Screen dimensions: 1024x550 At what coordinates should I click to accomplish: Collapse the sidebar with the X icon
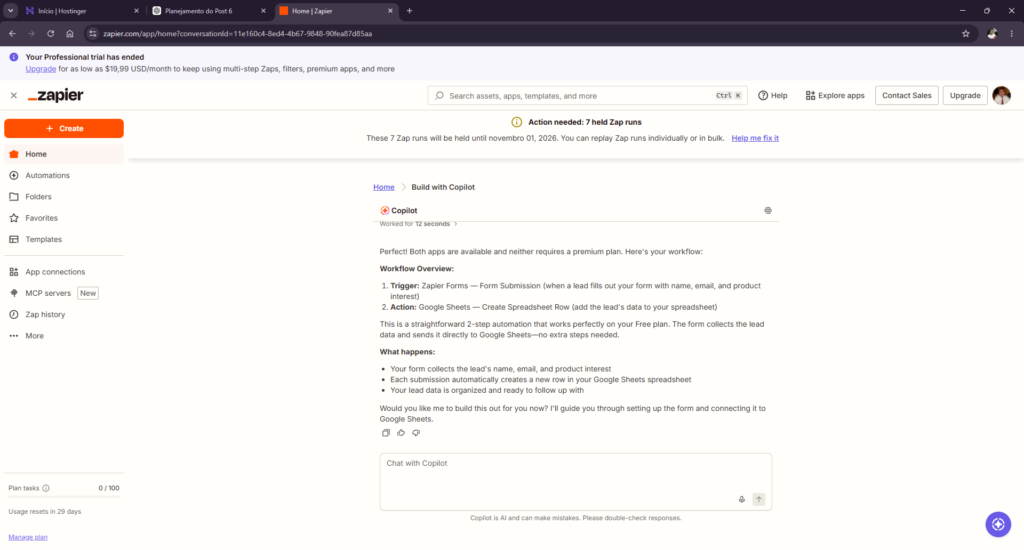click(14, 95)
